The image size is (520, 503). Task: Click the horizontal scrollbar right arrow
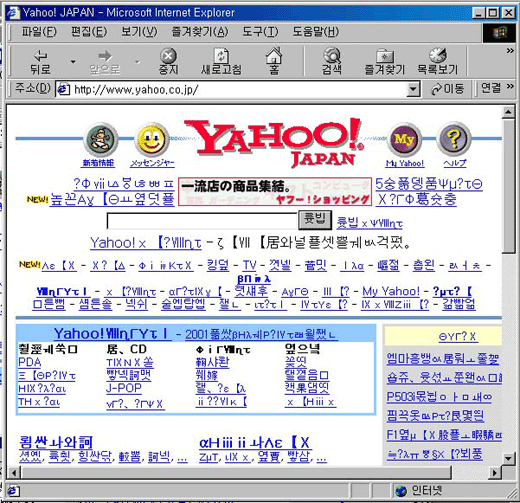tap(496, 472)
